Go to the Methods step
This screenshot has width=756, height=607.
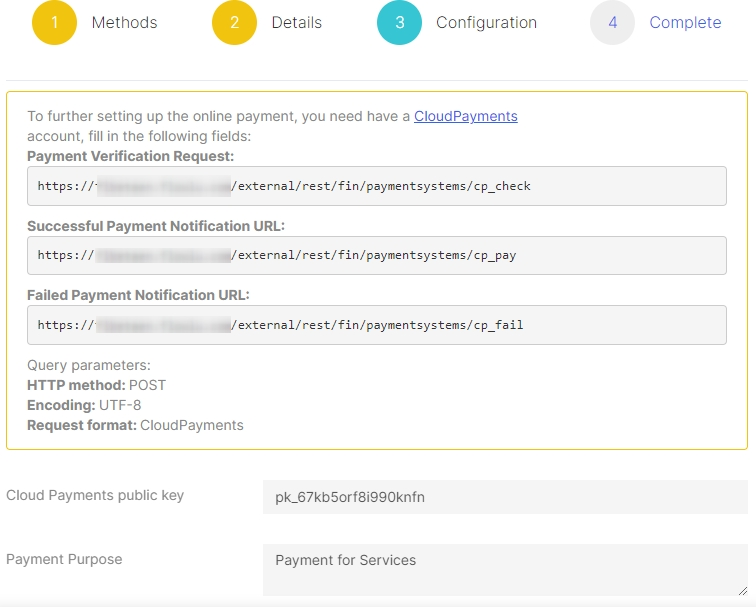pos(124,23)
